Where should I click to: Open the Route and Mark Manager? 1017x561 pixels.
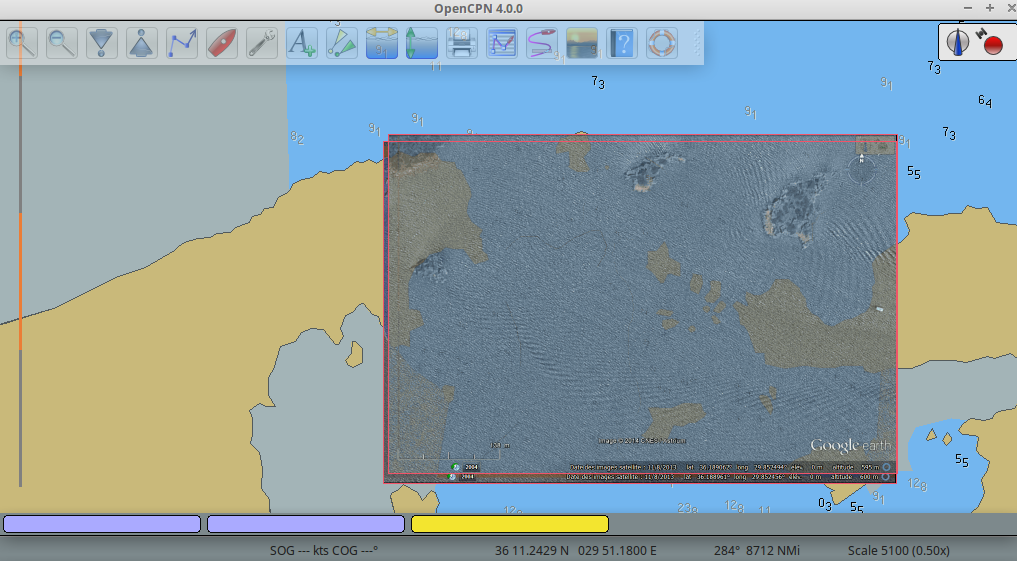coord(501,43)
